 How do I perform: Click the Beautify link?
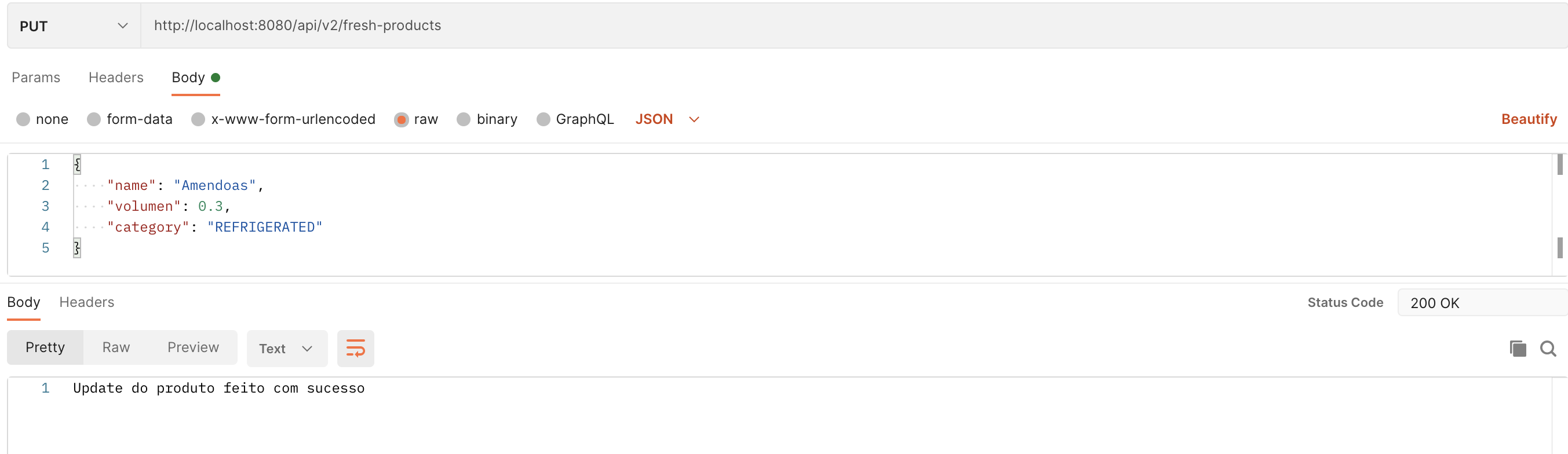(1530, 119)
